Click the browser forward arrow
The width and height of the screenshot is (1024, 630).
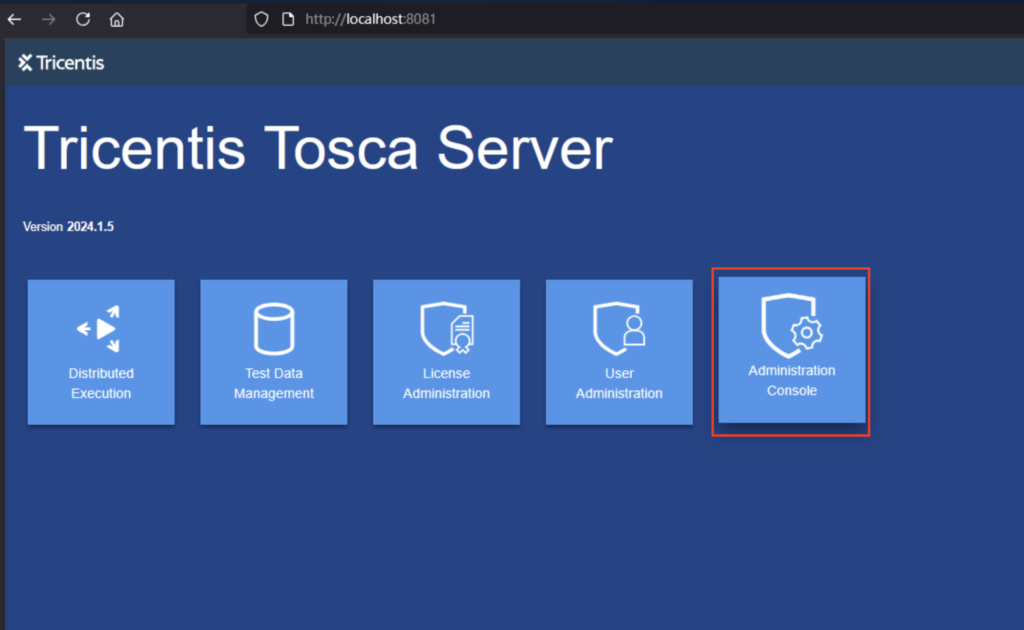(48, 20)
